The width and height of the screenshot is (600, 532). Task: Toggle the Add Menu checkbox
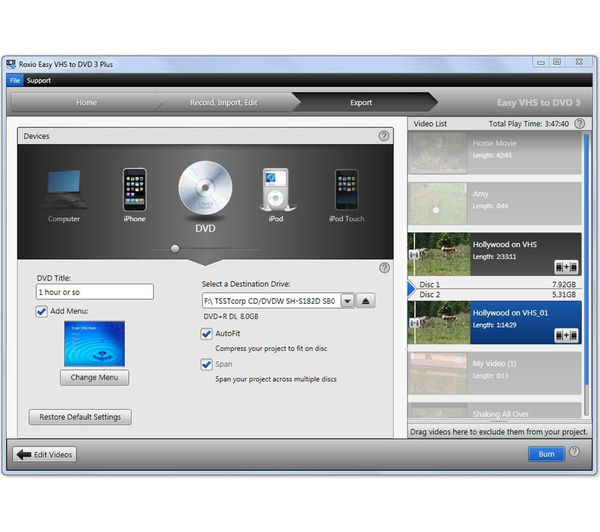pos(41,311)
